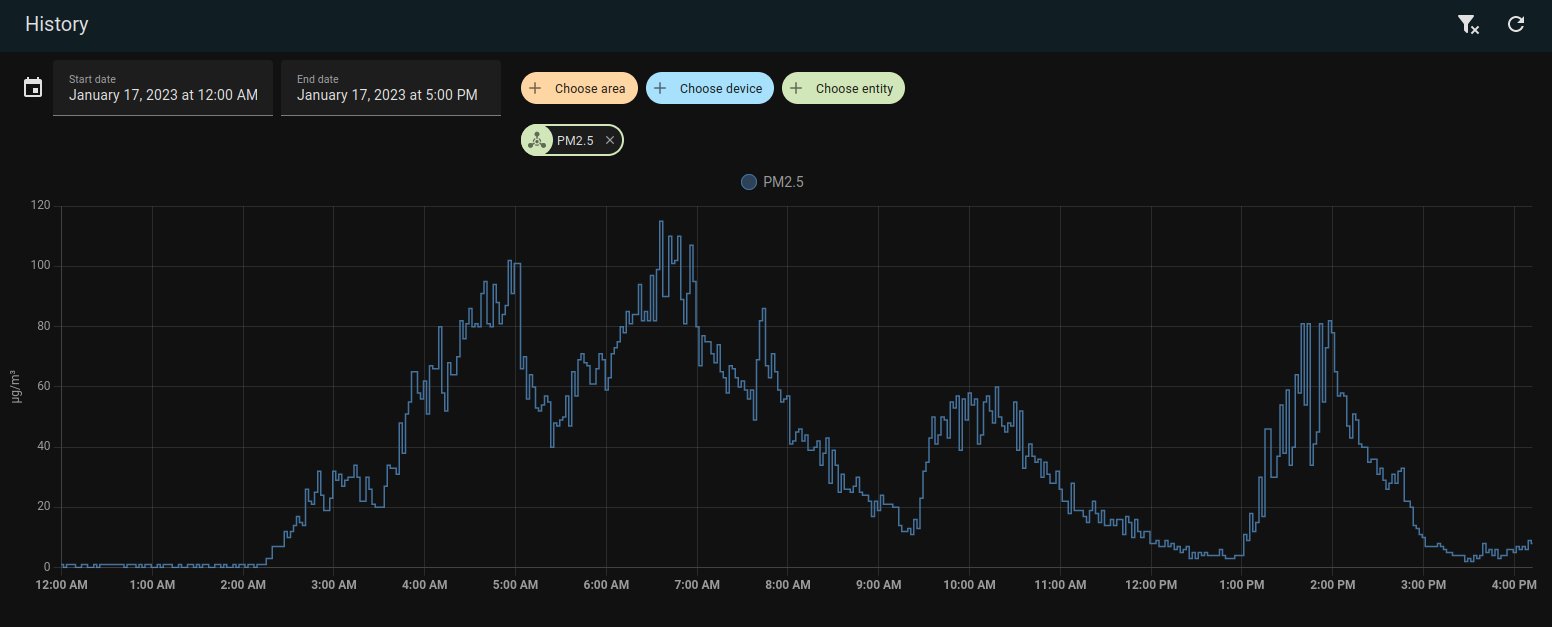Click the 11:00 AM axis label

point(1061,584)
